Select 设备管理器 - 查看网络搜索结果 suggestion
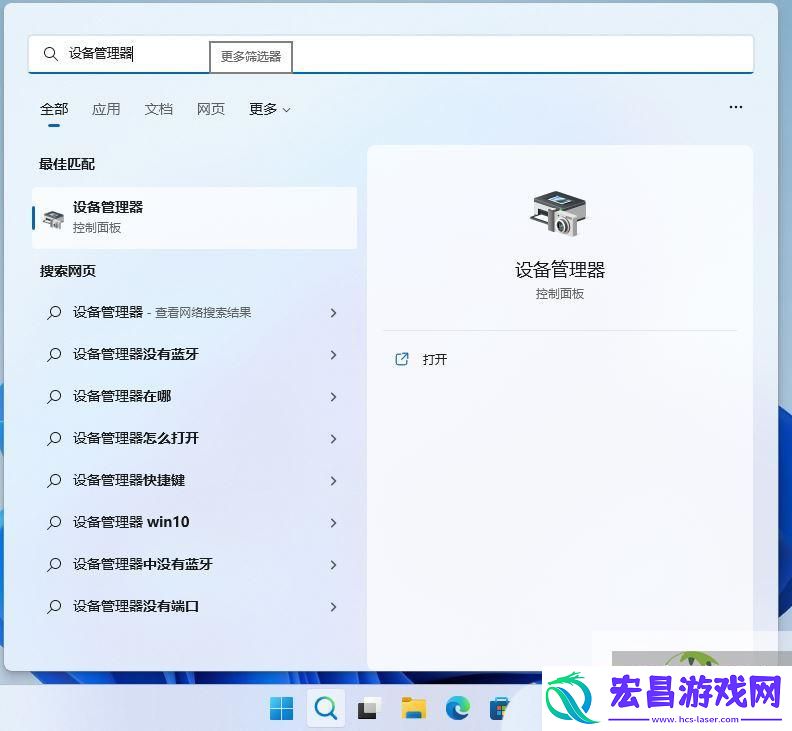Image resolution: width=792 pixels, height=731 pixels. [x=192, y=313]
